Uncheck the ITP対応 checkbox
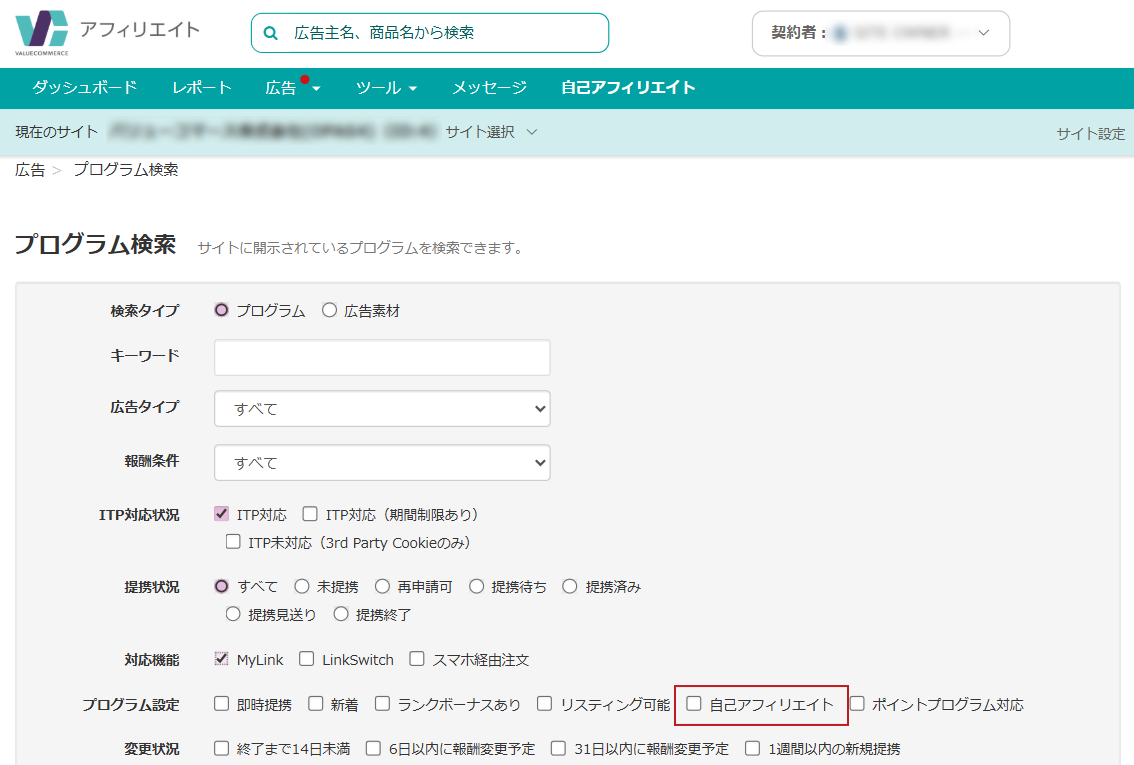Viewport: 1134px width, 765px height. pyautogui.click(x=222, y=514)
